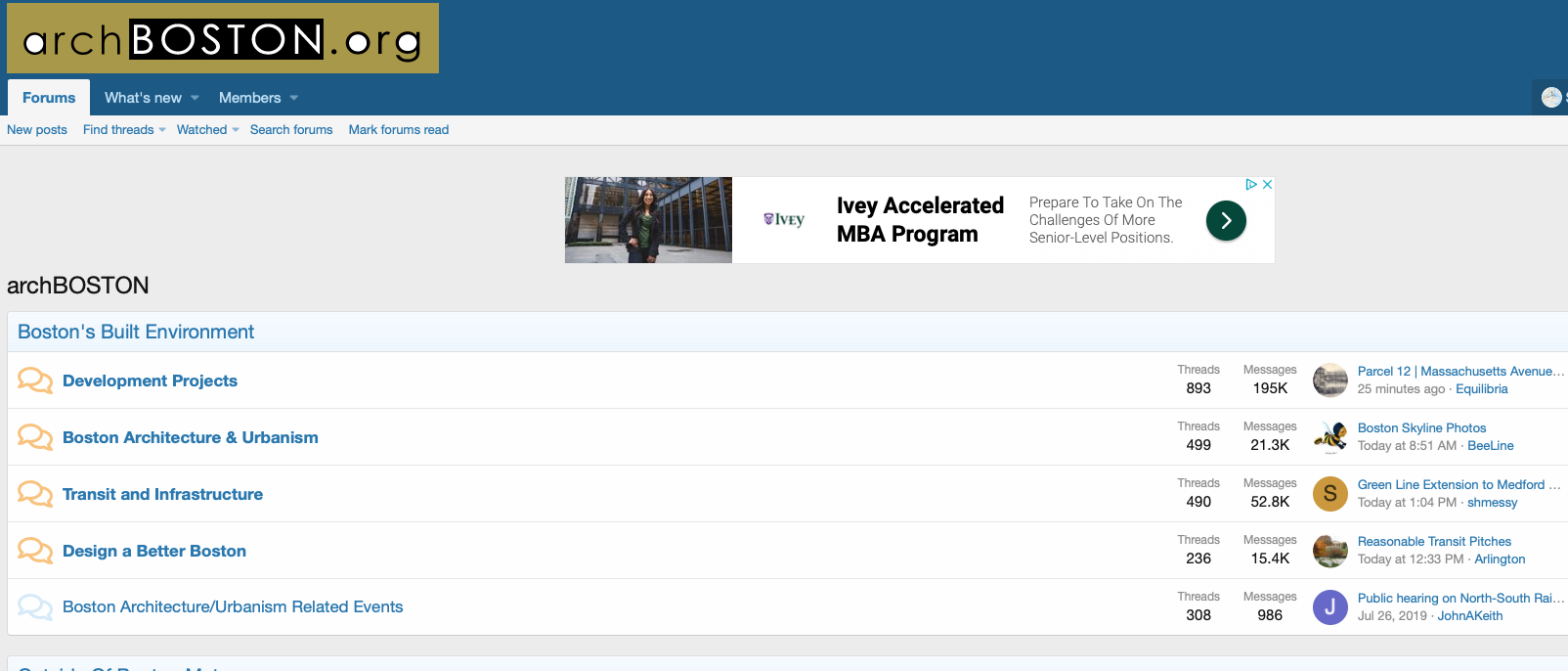Click the green arrow button on Ivey ad
The width and height of the screenshot is (1568, 671).
pos(1226,220)
